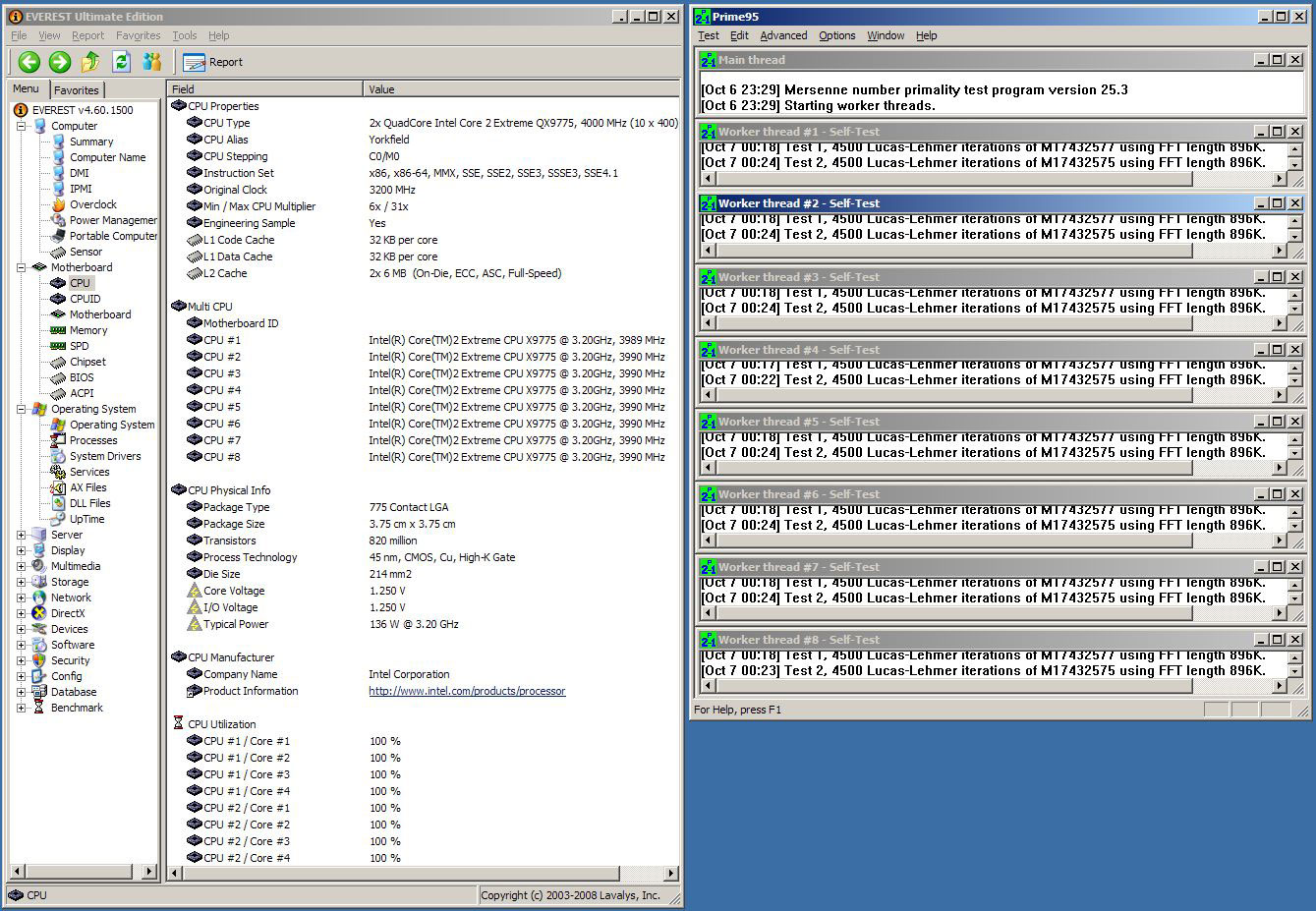Image resolution: width=1316 pixels, height=911 pixels.
Task: Click the details list horizontal scrollbar
Action: coord(424,873)
